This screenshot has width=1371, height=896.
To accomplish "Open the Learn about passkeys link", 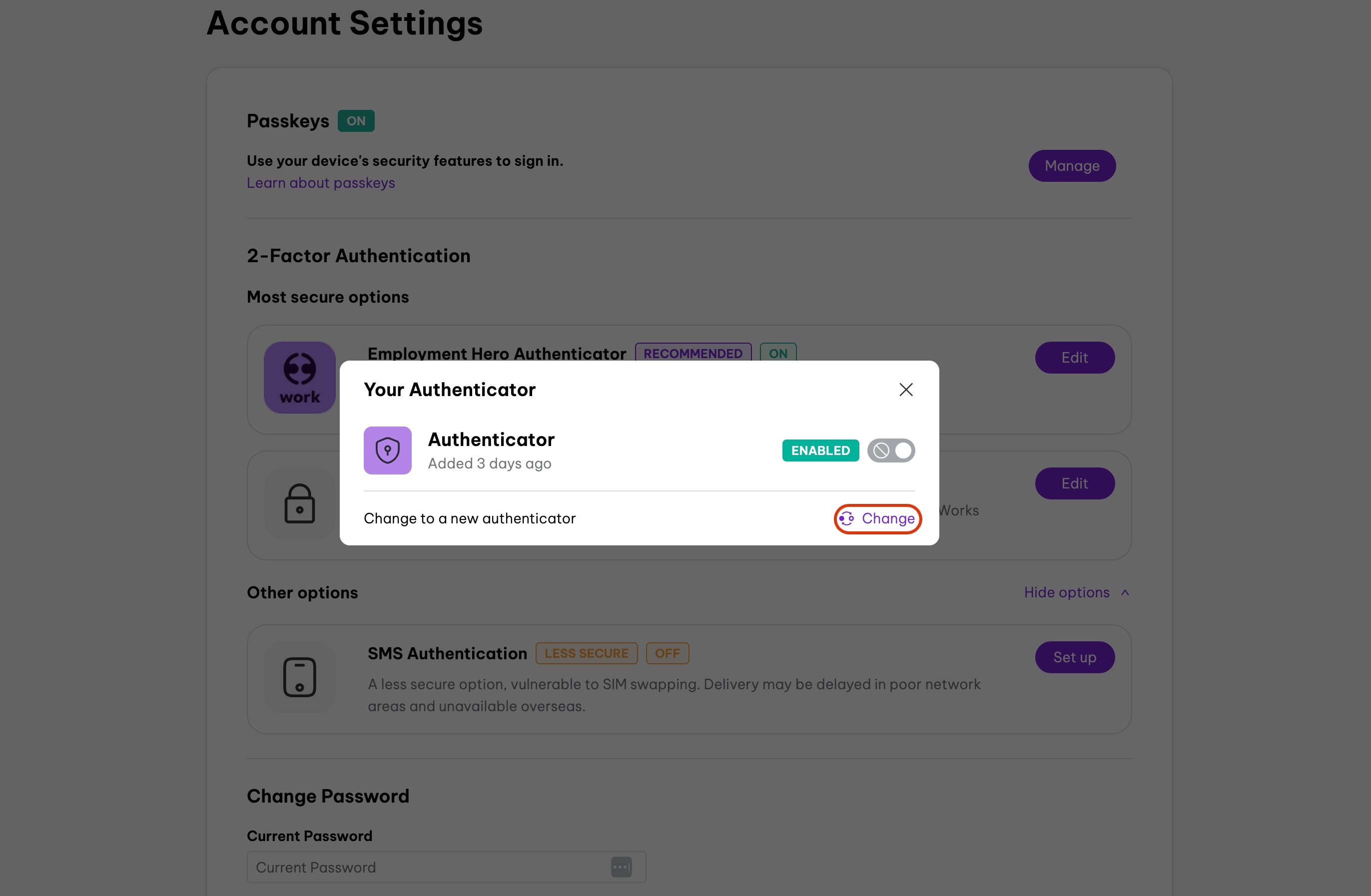I will [x=321, y=182].
